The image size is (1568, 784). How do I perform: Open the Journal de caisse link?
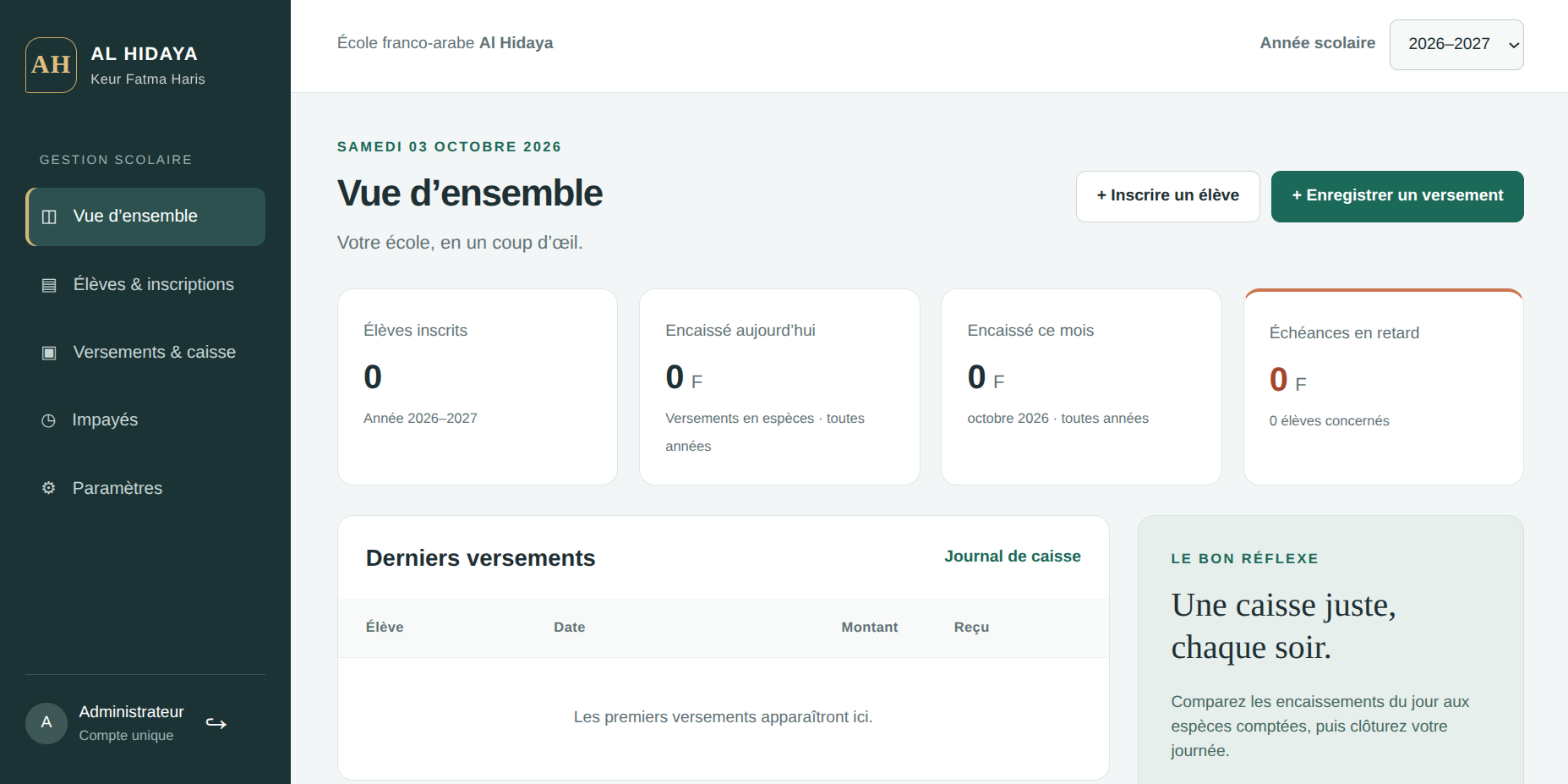click(1012, 556)
